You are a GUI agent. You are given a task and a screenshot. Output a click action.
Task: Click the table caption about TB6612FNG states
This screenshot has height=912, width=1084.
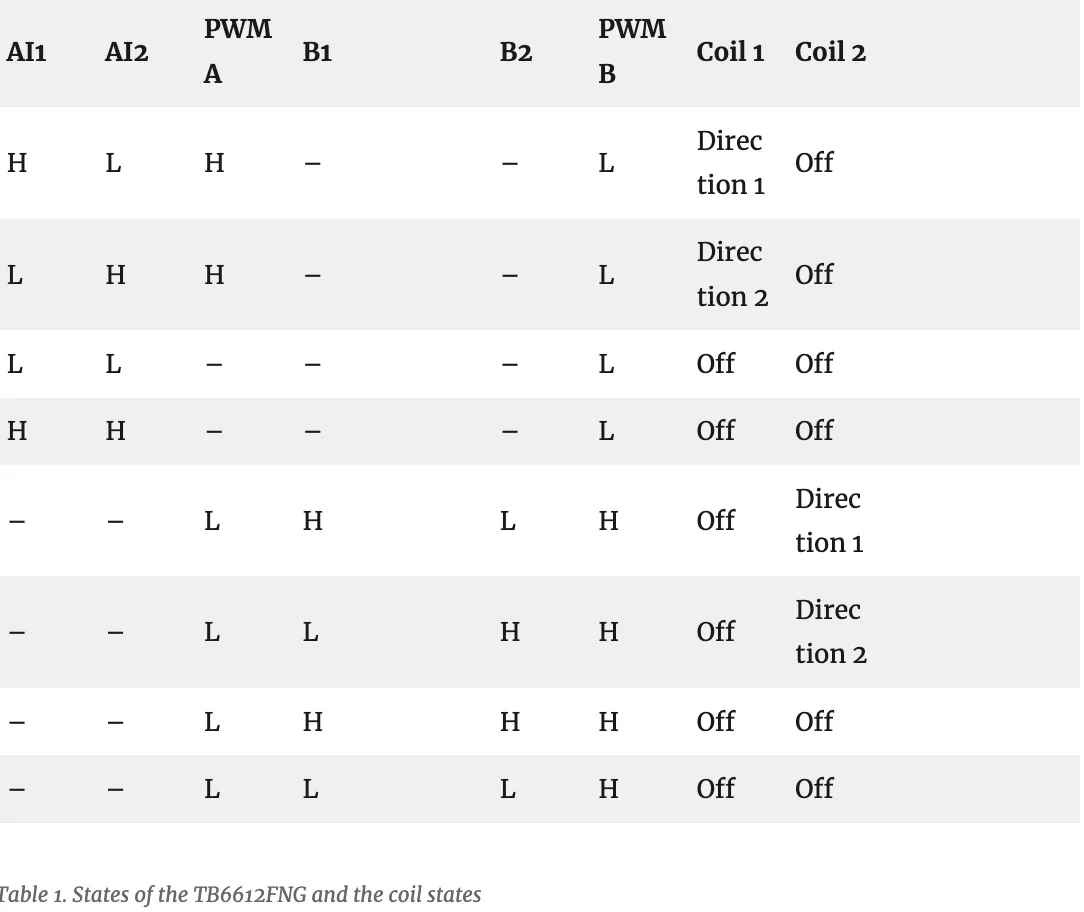240,894
